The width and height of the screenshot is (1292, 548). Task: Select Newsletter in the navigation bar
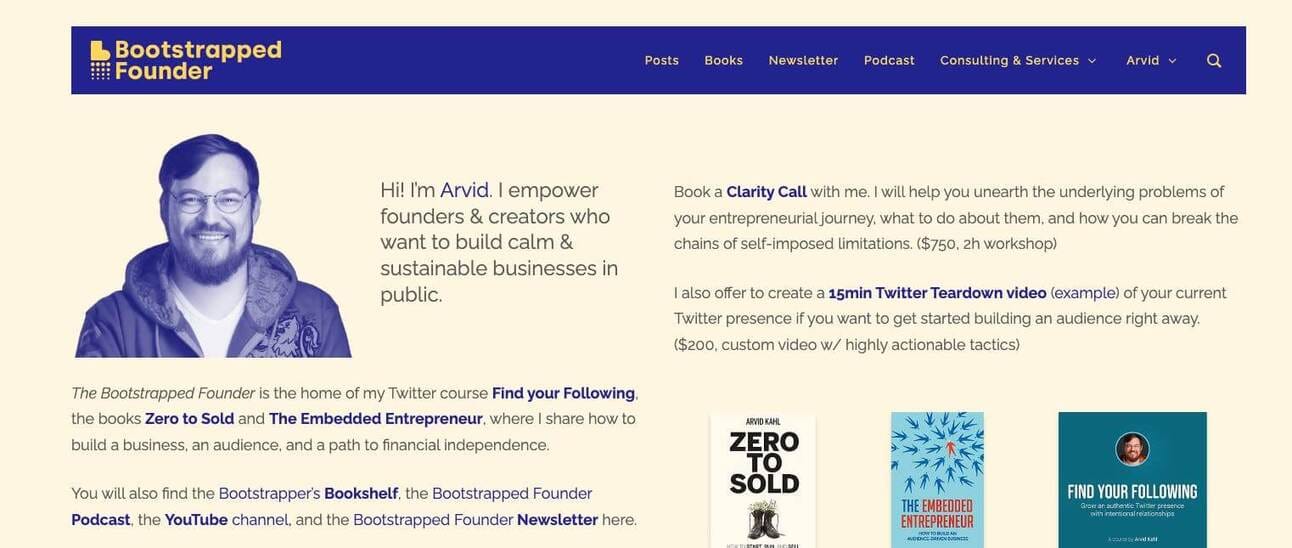803,61
